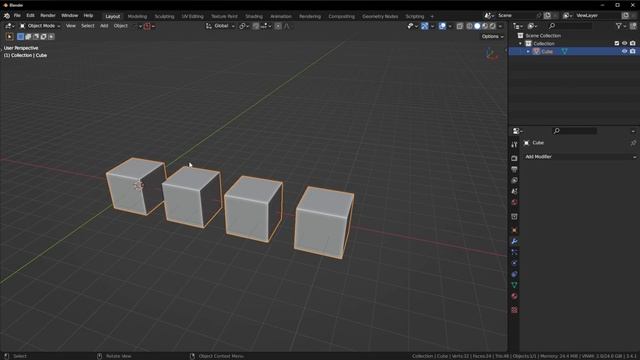Open the Texture properties tab
This screenshot has width=640, height=360.
pos(514,310)
